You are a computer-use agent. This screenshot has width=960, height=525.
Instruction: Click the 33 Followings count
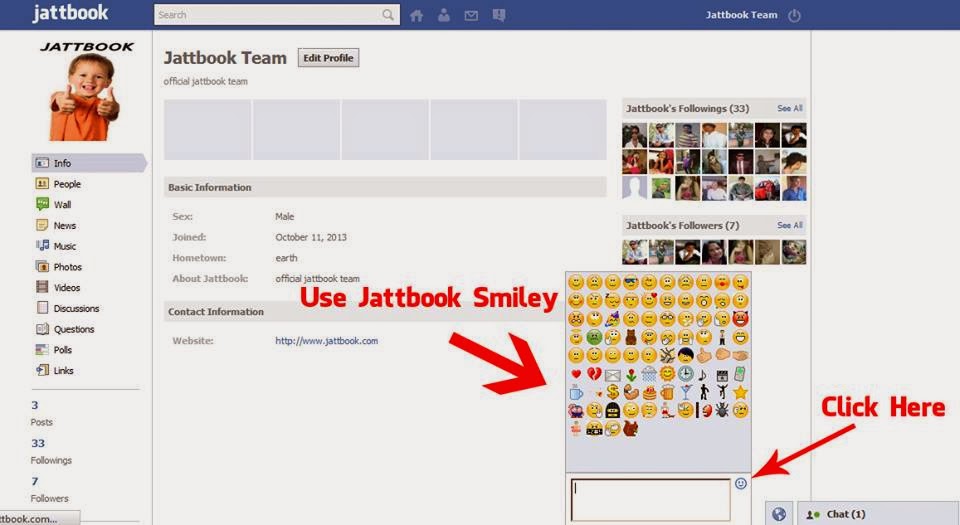click(38, 443)
